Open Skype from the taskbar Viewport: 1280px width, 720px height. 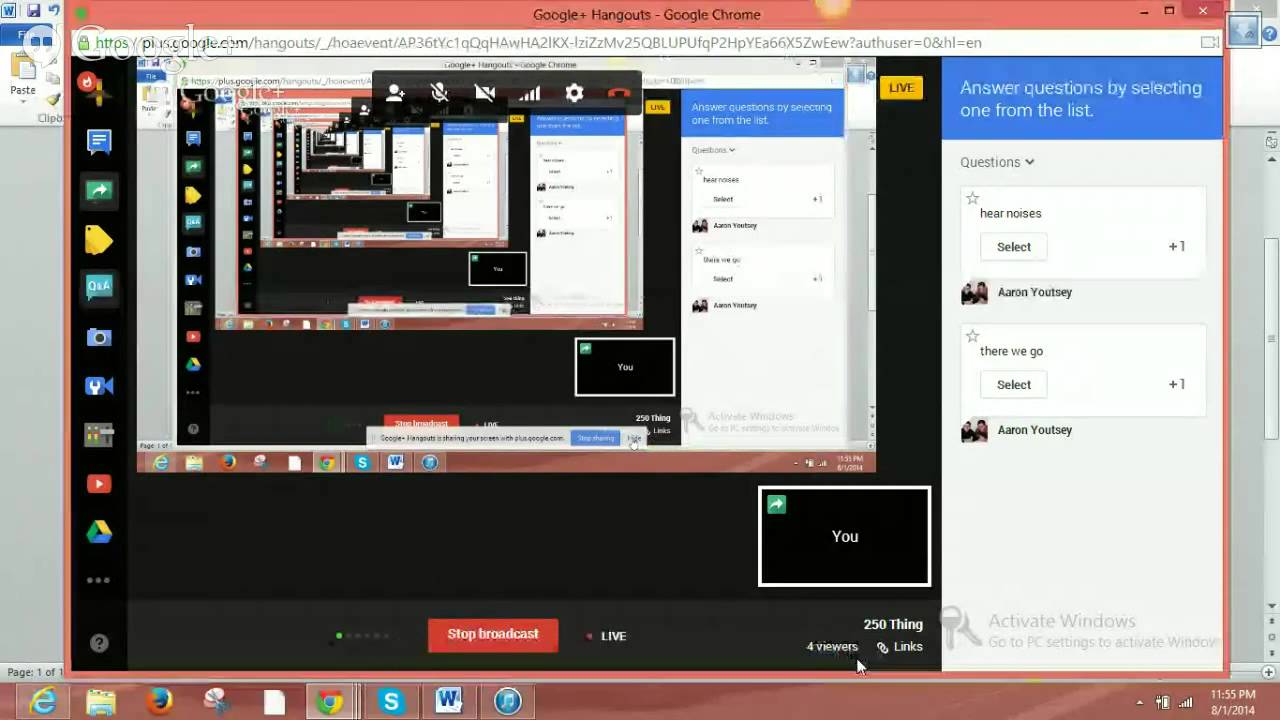click(391, 702)
